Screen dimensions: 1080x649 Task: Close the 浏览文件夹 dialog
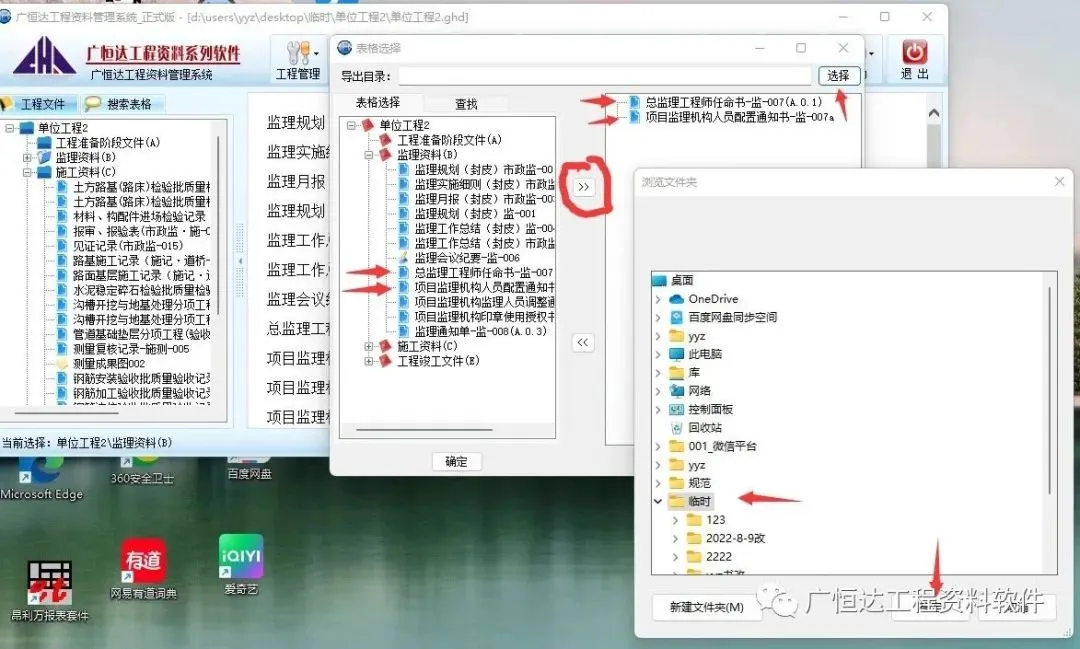click(1059, 182)
